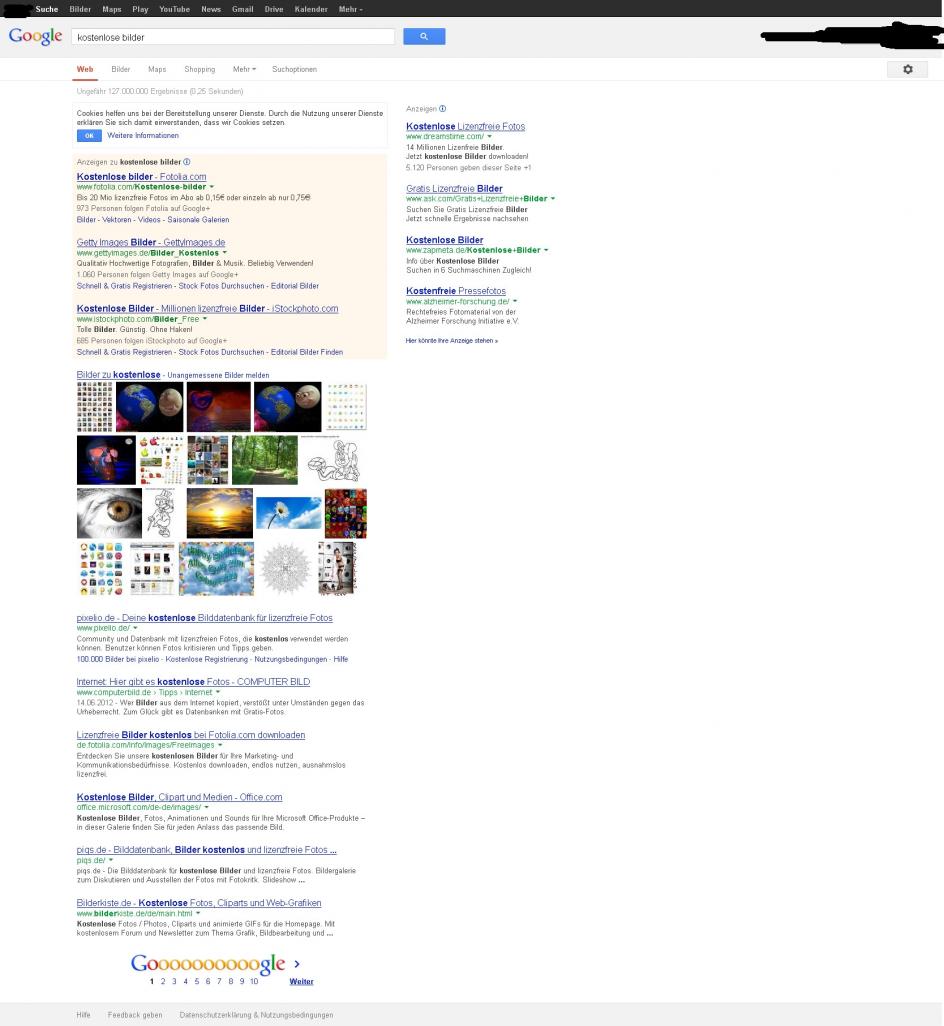Click info icon next to right-side Anzeigen
The image size is (944, 1026).
[443, 109]
